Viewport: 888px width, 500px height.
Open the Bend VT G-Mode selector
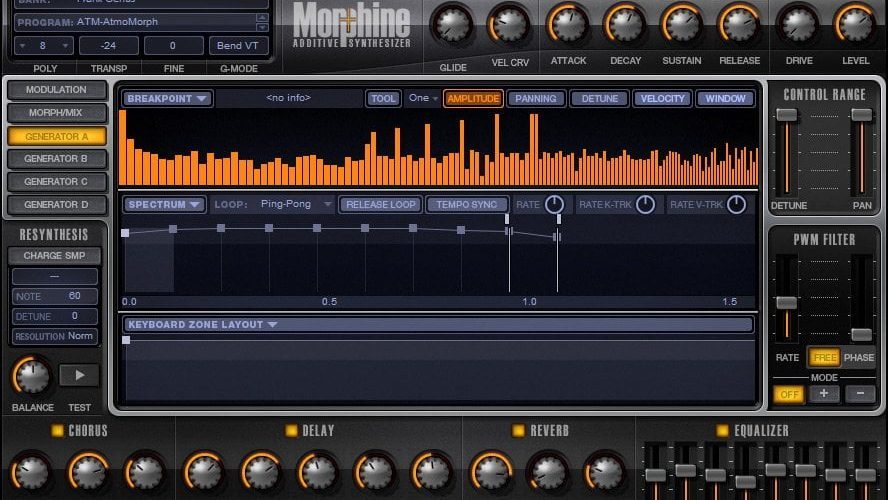tap(238, 45)
